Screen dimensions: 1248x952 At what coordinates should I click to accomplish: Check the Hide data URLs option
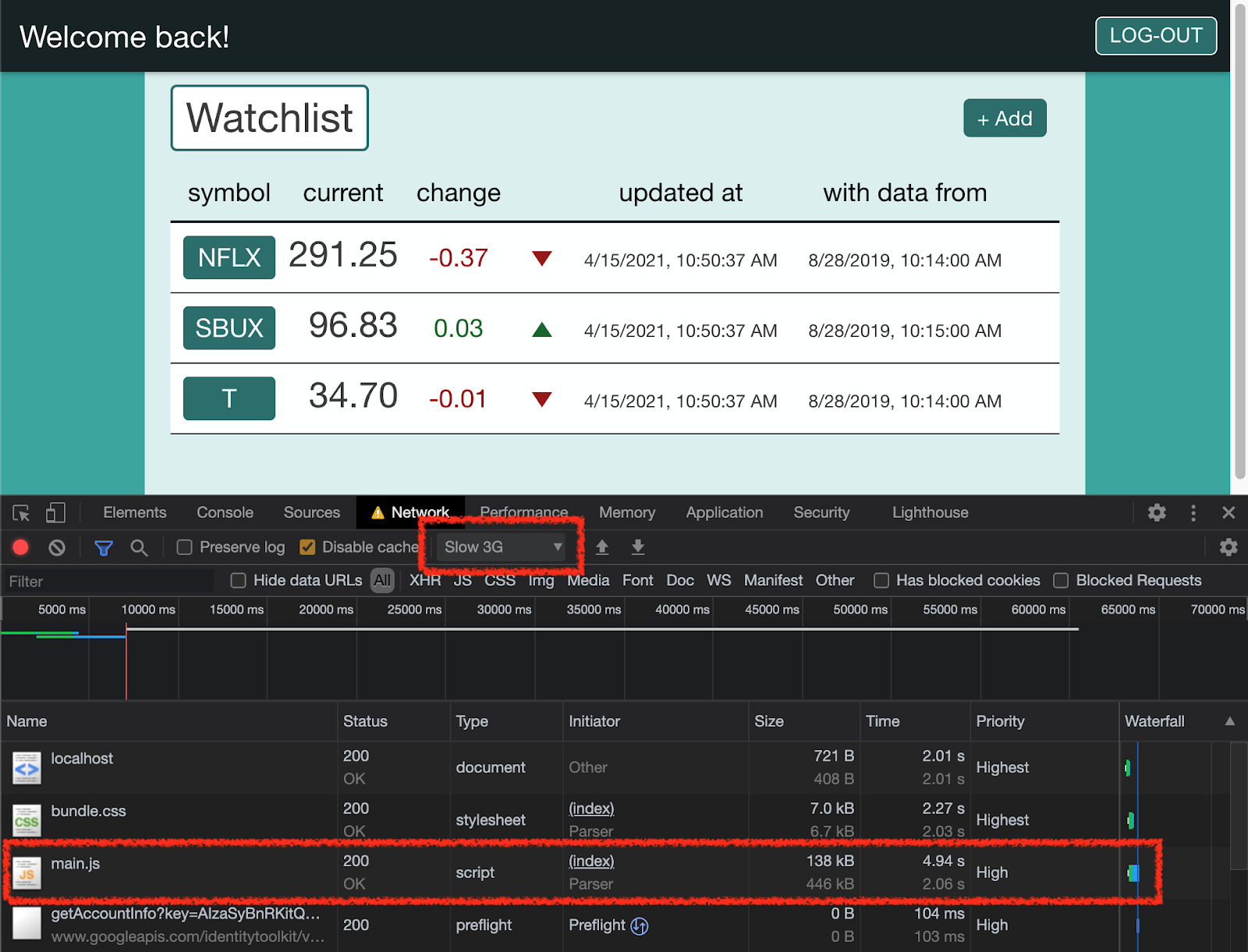pyautogui.click(x=239, y=580)
